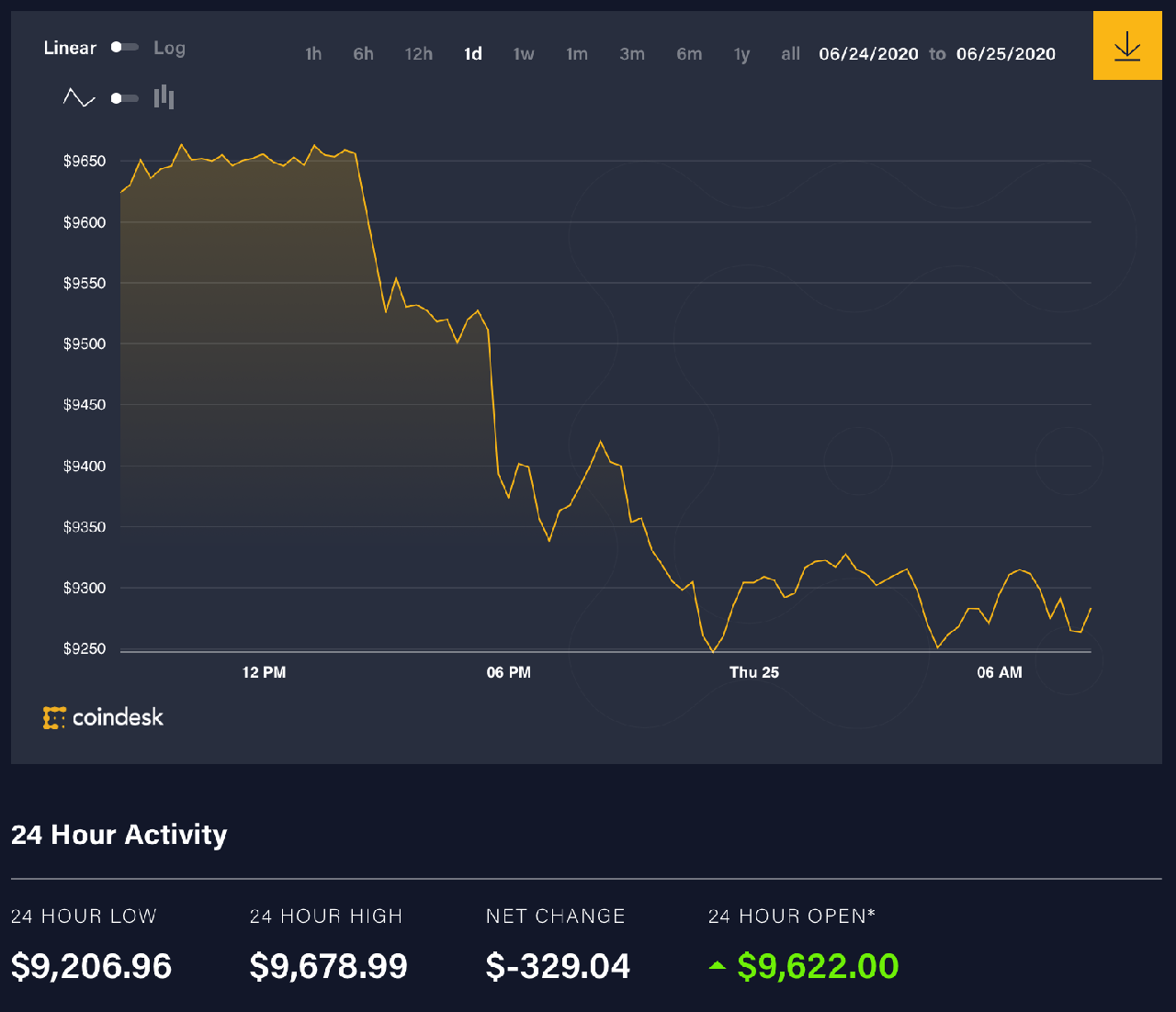The height and width of the screenshot is (1012, 1176).
Task: Select the 6h time range
Action: (x=364, y=54)
